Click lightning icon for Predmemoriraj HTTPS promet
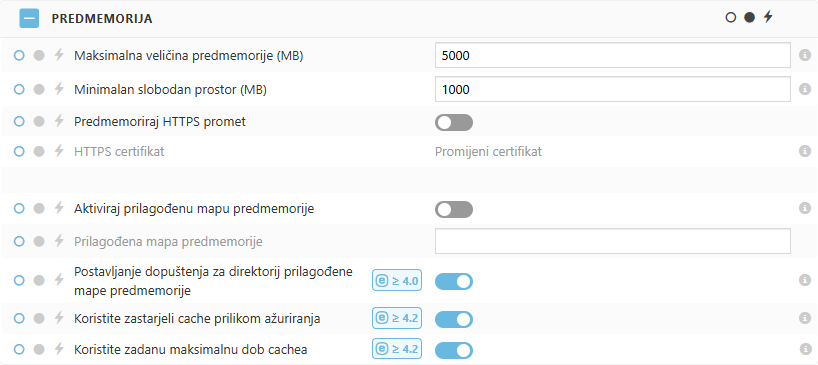 coord(59,121)
